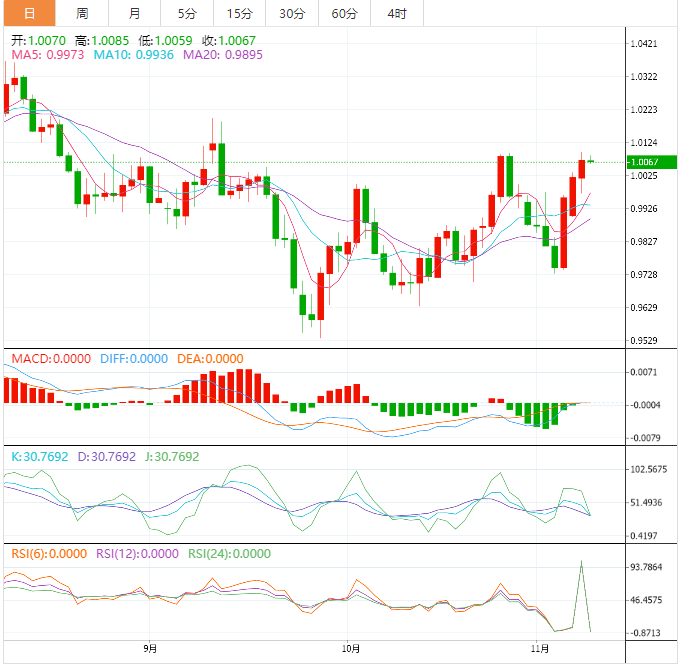Click the green current price tag 1.0067
Image resolution: width=679 pixels, height=668 pixels.
[x=651, y=162]
